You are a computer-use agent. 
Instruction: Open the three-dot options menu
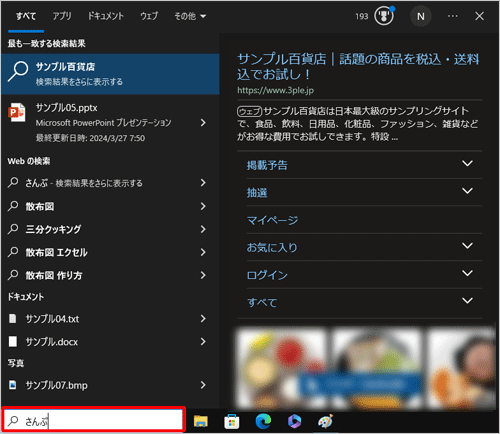[x=452, y=16]
